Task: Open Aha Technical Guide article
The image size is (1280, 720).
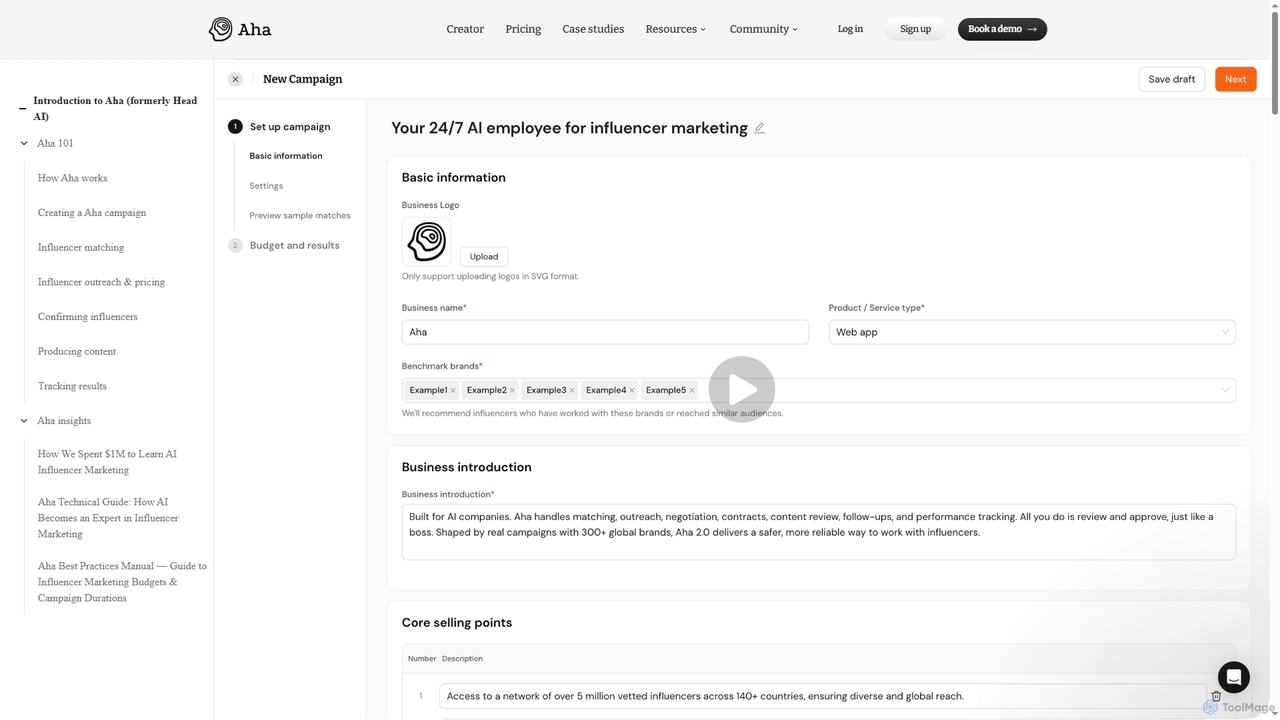Action: 108,518
